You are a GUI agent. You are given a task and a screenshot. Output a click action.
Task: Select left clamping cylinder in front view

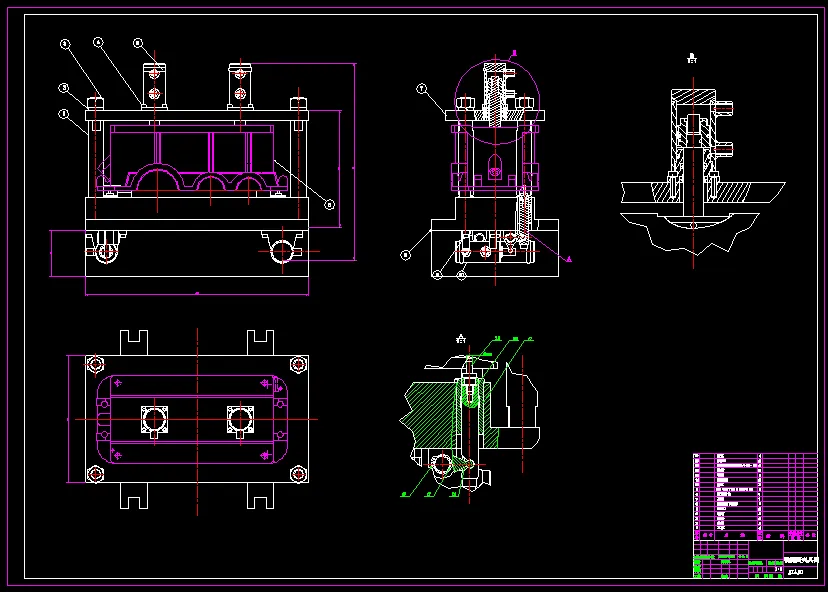point(154,86)
